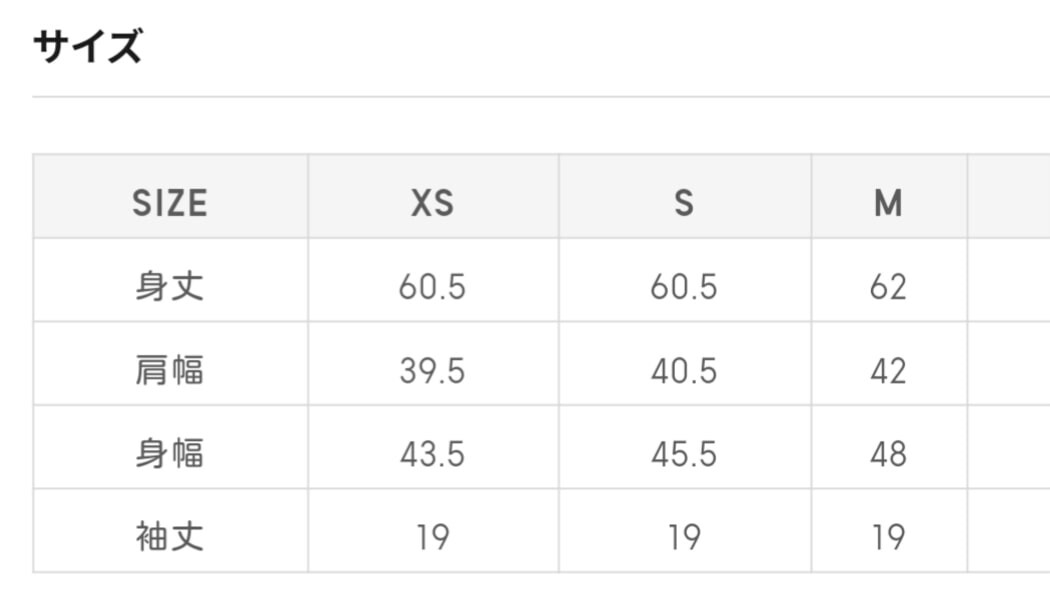Click the S 肩幅 value 40.5
The image size is (1050, 614).
[684, 371]
